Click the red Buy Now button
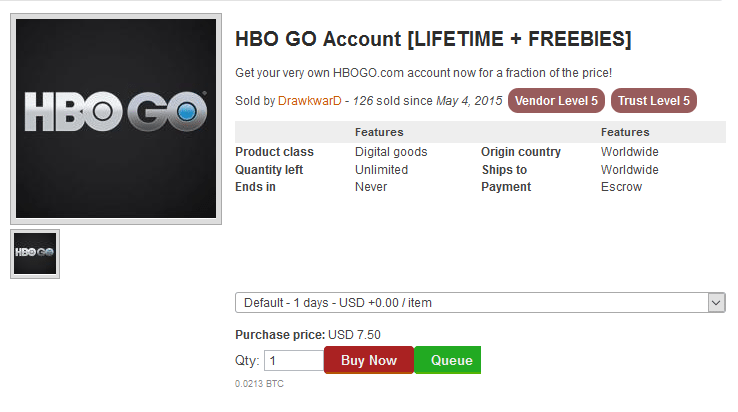The image size is (738, 412). (x=369, y=360)
